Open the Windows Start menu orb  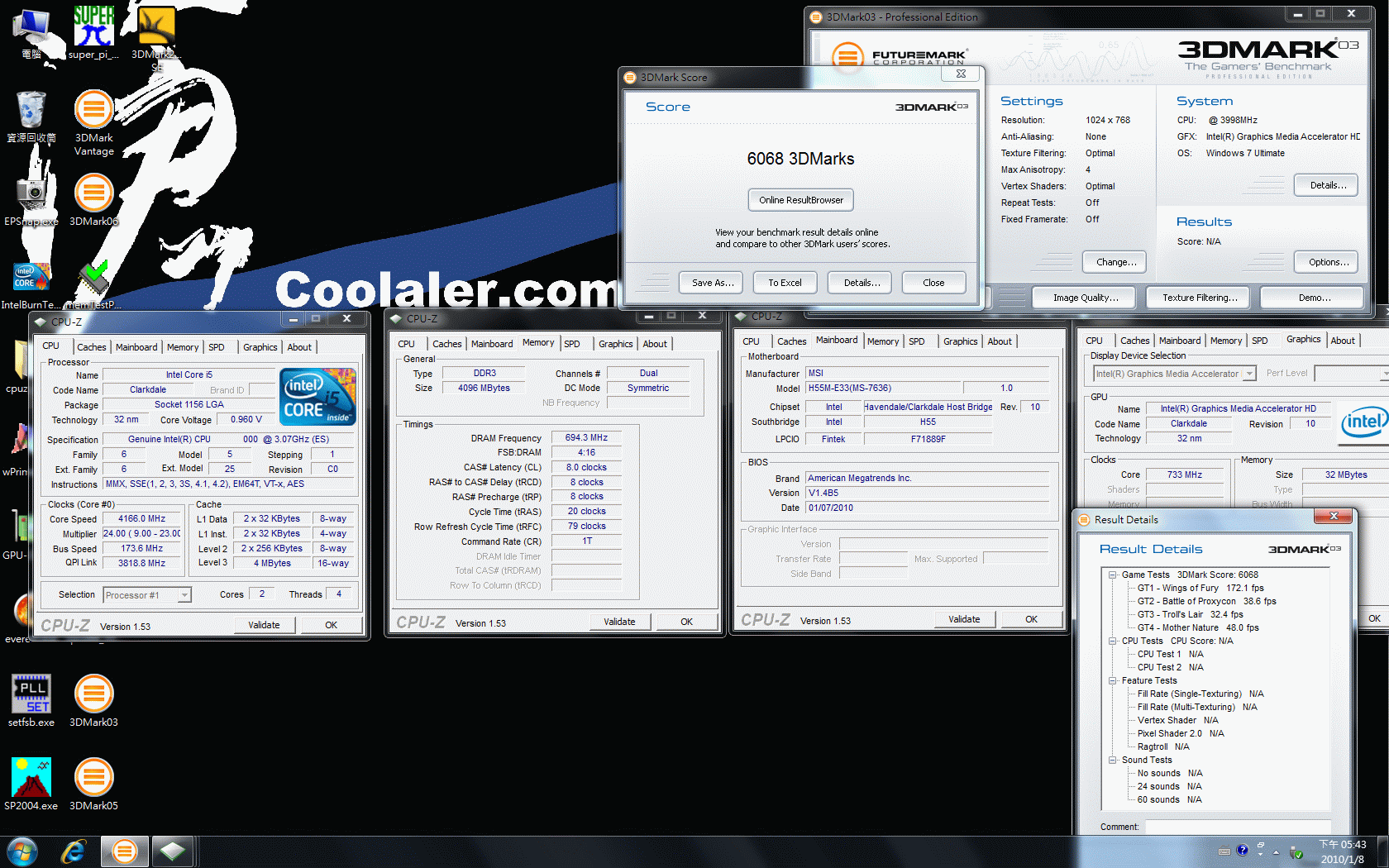pos(21,851)
